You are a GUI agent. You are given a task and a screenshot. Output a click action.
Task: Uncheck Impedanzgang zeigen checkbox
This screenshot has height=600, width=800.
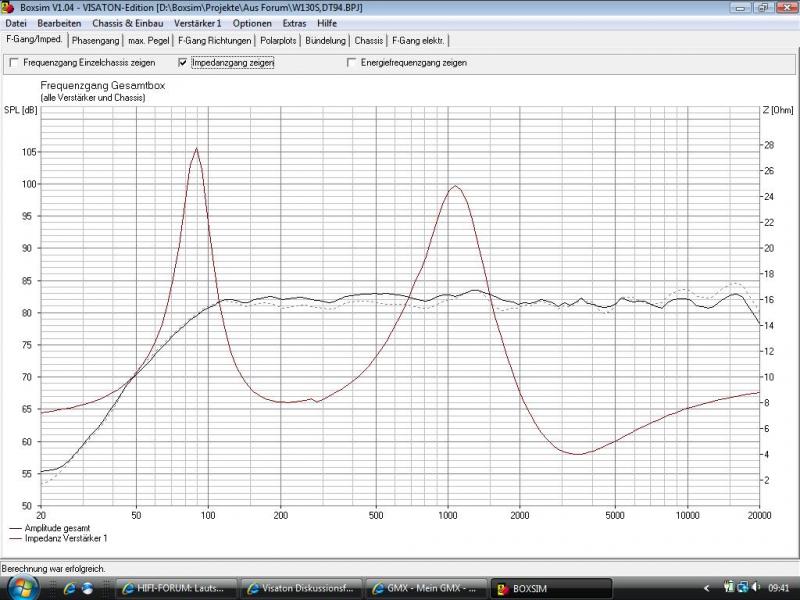click(182, 63)
